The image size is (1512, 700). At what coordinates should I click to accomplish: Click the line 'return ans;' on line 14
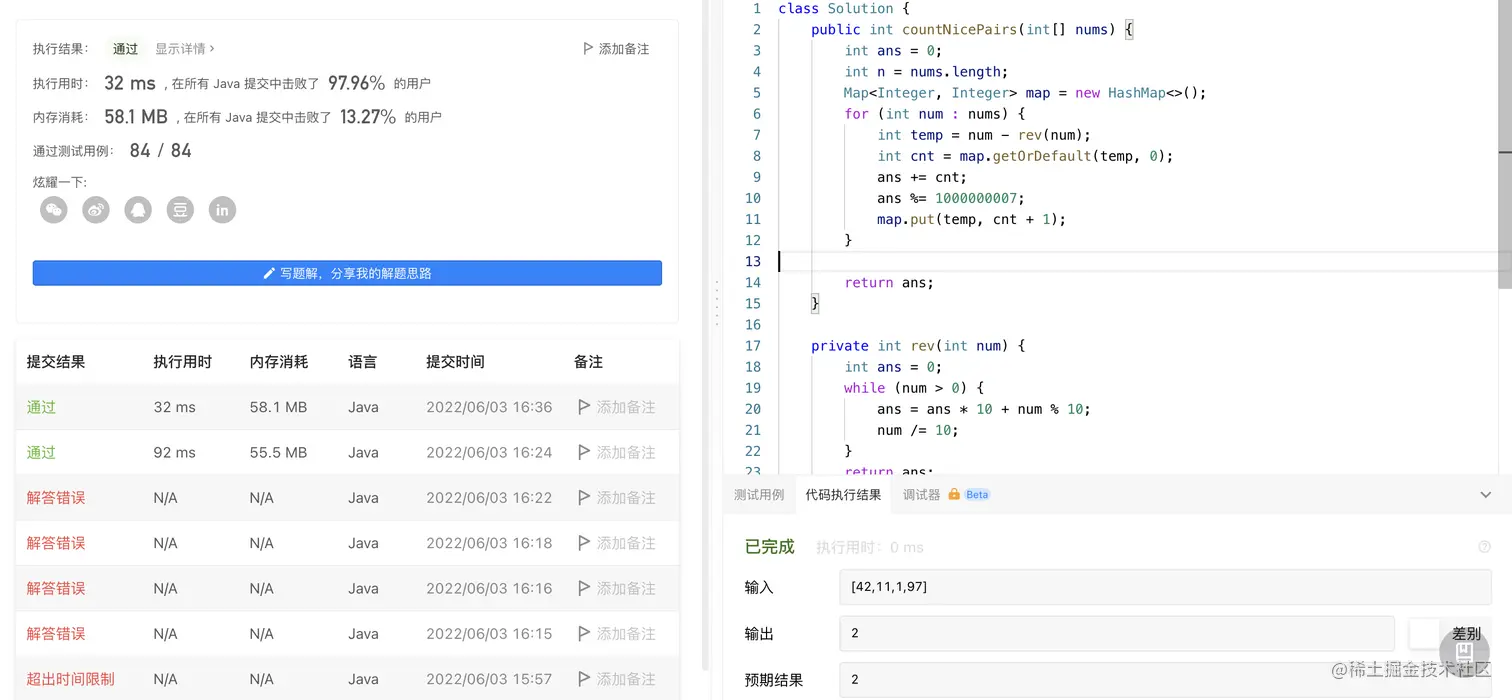point(889,283)
